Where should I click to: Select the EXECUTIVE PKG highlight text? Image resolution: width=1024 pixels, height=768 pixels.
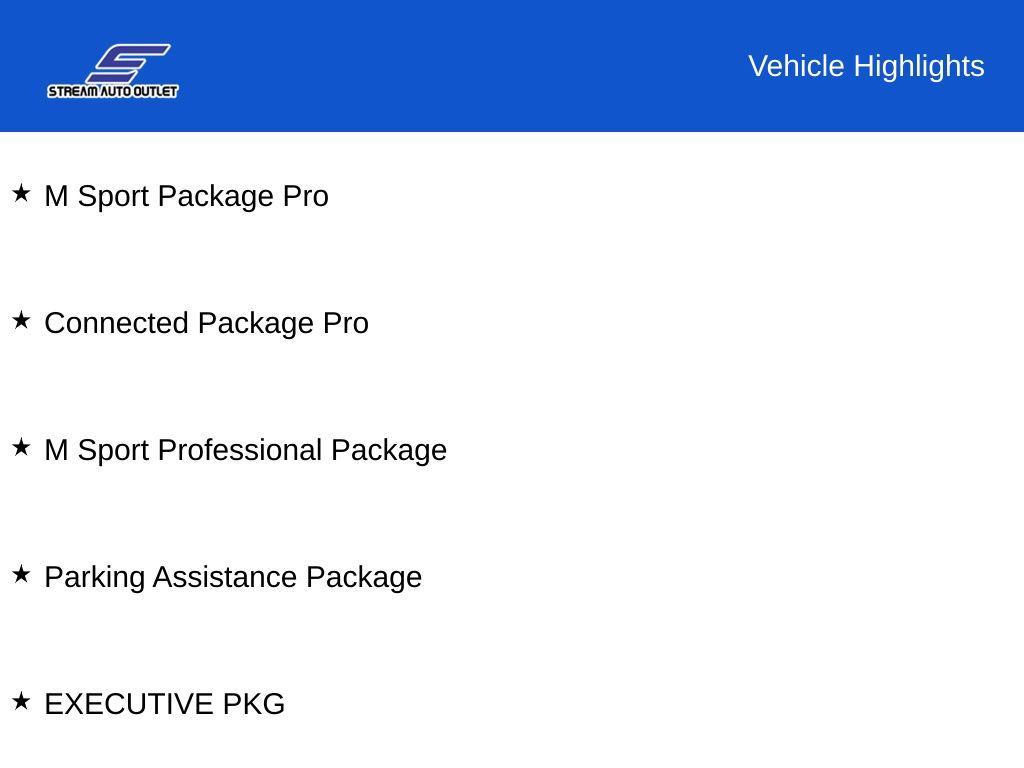[x=164, y=704]
